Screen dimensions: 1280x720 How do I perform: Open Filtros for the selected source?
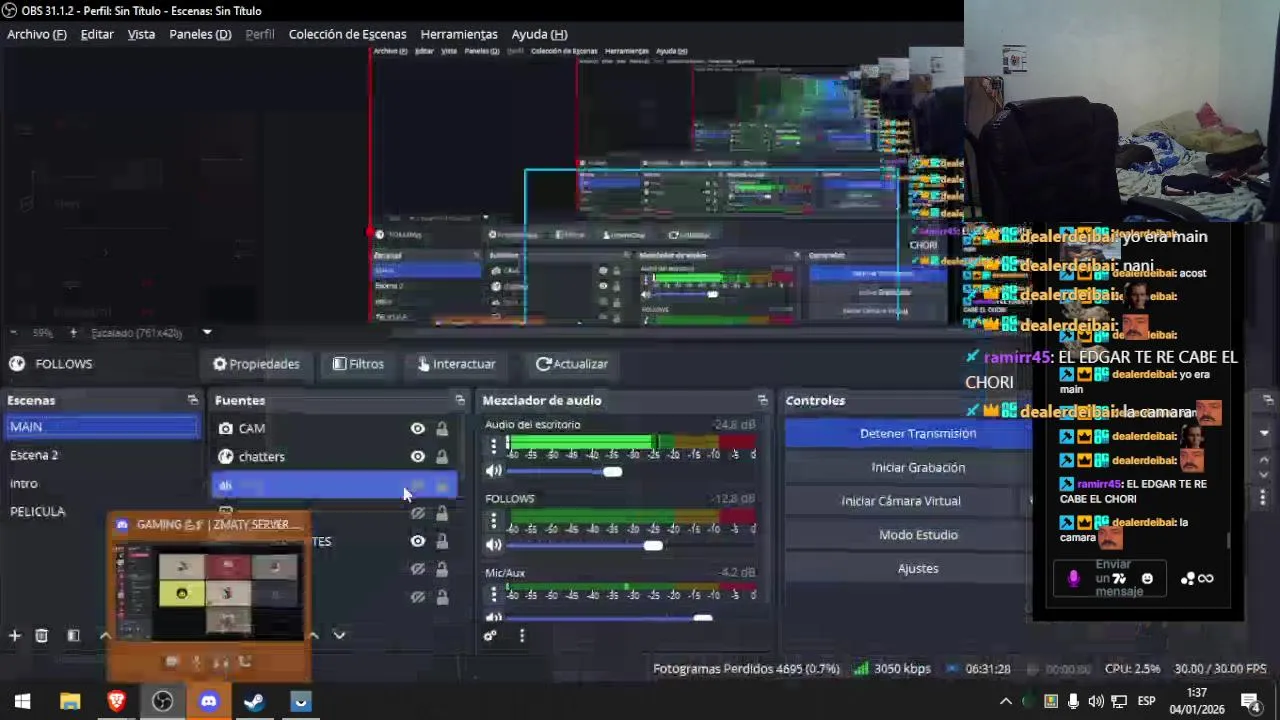(358, 364)
